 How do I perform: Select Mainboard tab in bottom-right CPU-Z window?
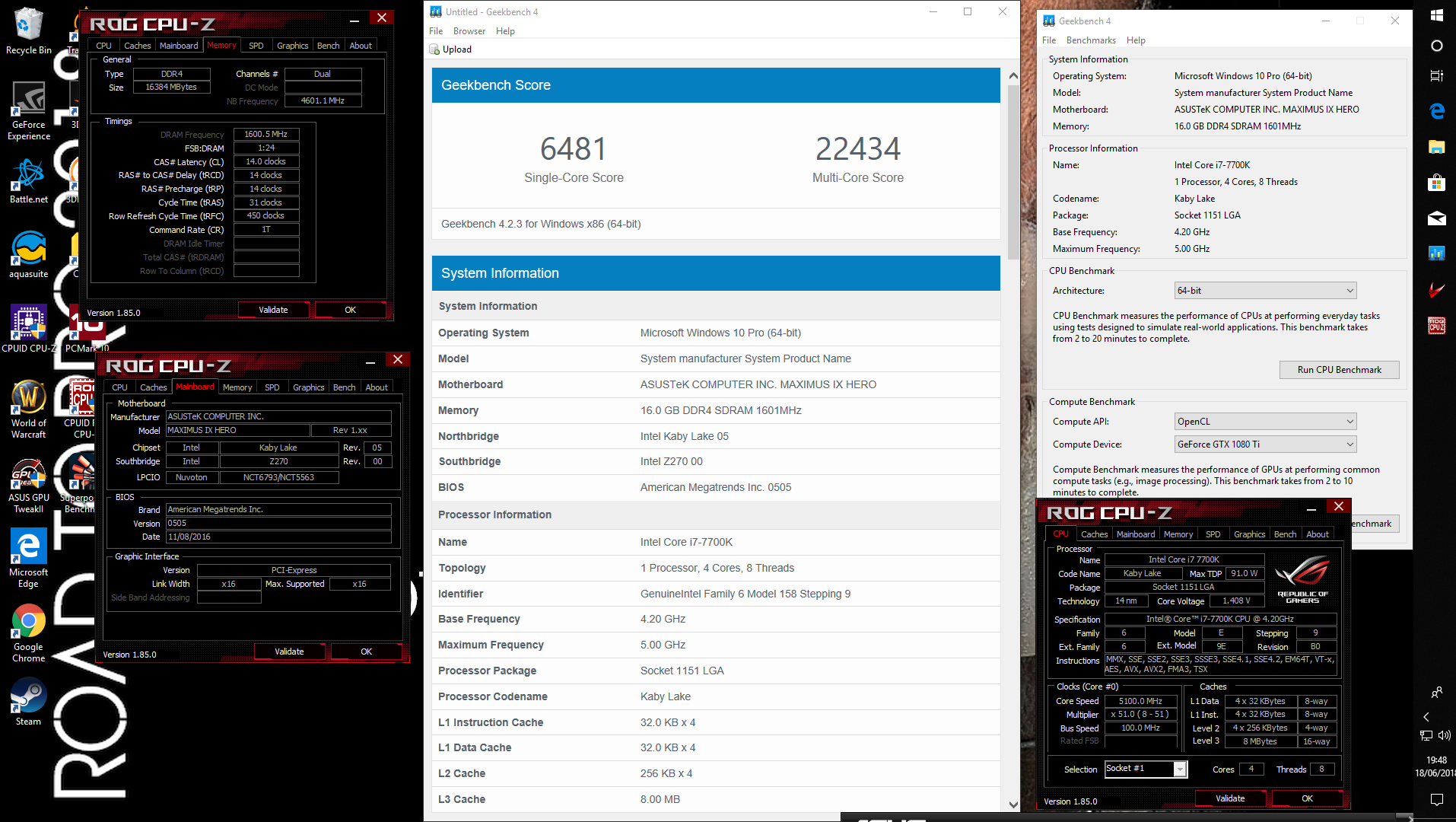click(x=1135, y=534)
